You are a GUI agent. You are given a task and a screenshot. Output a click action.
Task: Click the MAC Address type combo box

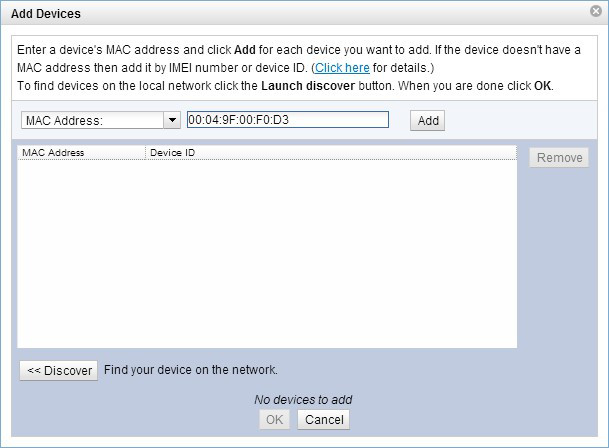click(91, 120)
